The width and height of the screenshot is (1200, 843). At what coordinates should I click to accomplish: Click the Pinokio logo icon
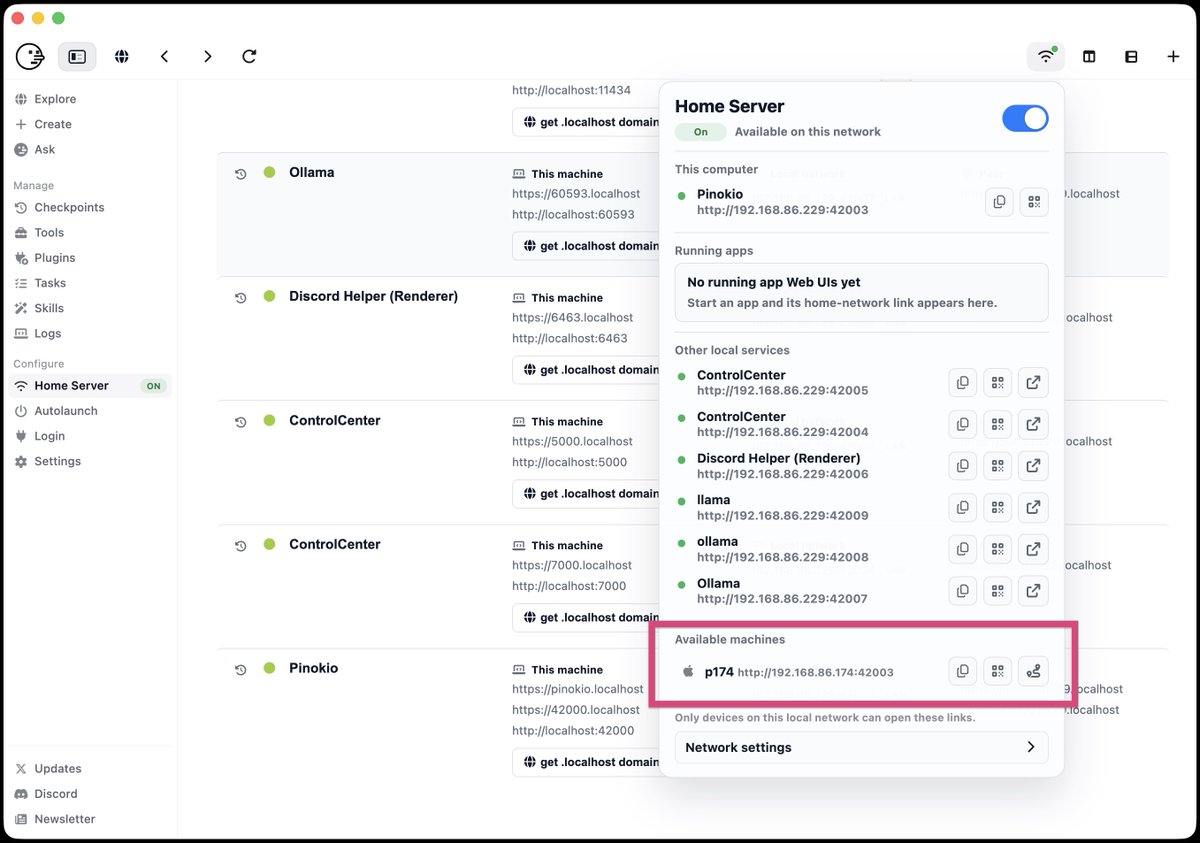tap(30, 56)
